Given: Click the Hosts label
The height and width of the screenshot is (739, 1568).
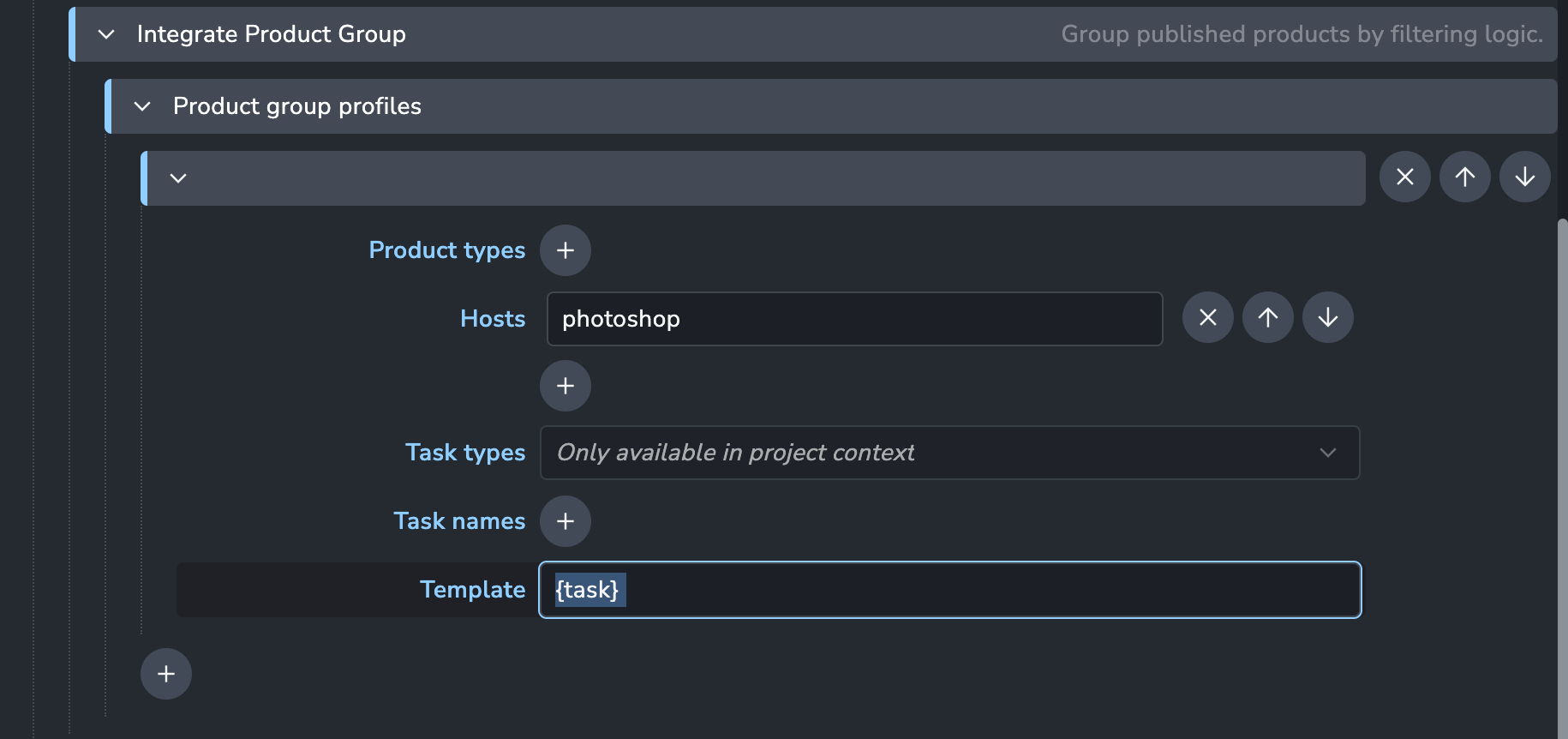Looking at the screenshot, I should 493,319.
